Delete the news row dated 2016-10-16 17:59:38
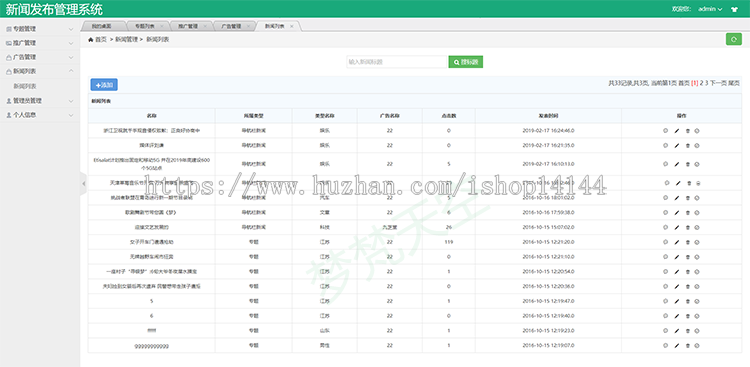 [x=687, y=212]
